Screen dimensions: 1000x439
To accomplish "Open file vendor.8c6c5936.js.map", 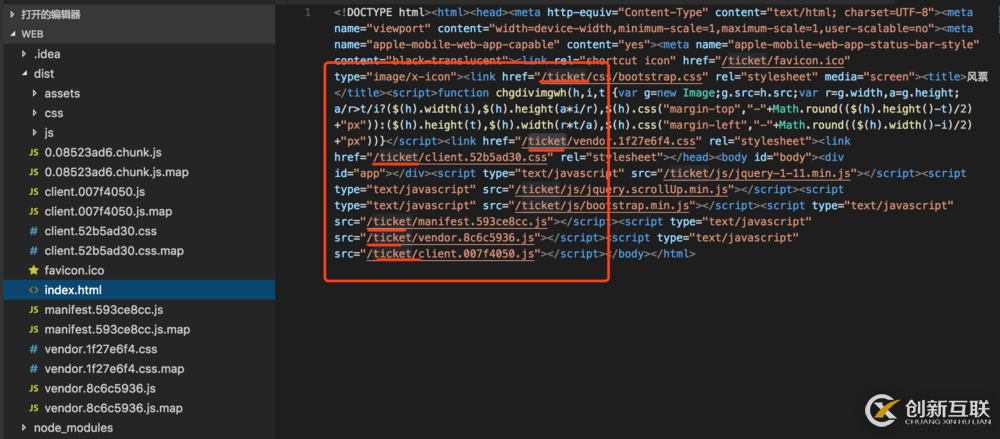I will [114, 408].
